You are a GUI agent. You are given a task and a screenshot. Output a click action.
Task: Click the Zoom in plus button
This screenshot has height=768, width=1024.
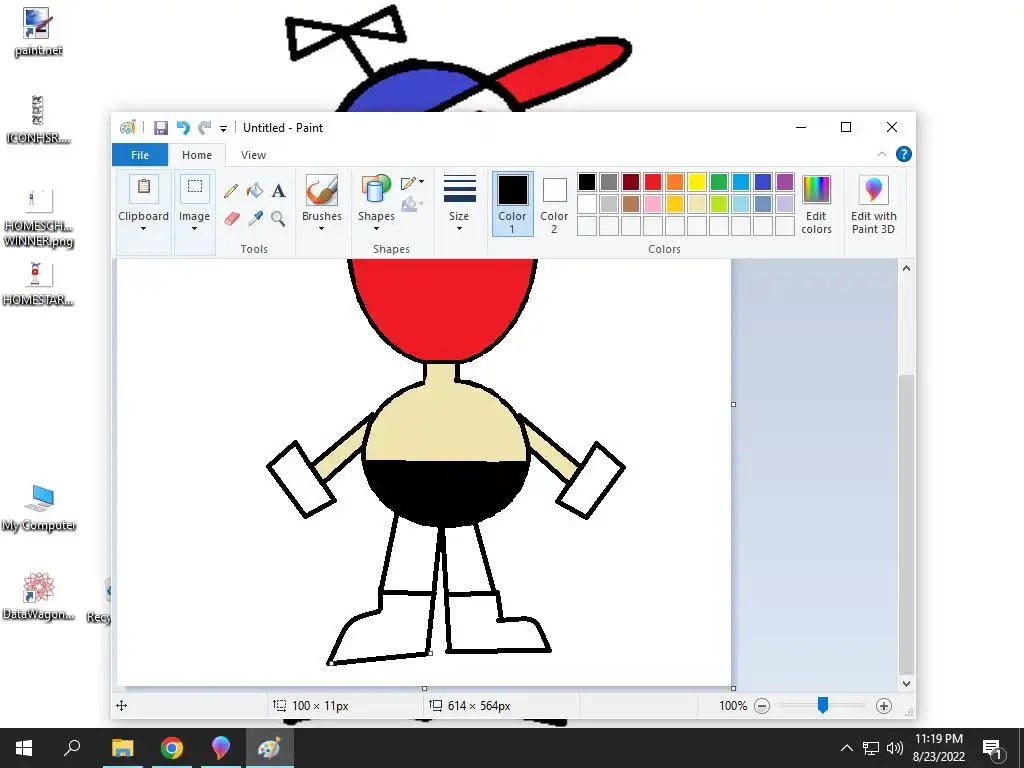tap(884, 706)
